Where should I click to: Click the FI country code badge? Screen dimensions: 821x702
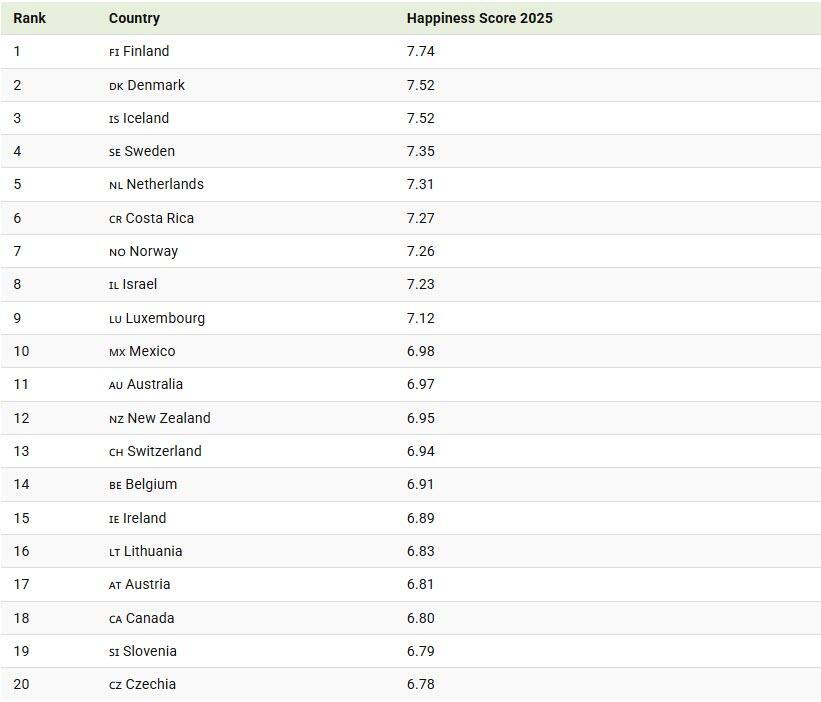pos(114,52)
